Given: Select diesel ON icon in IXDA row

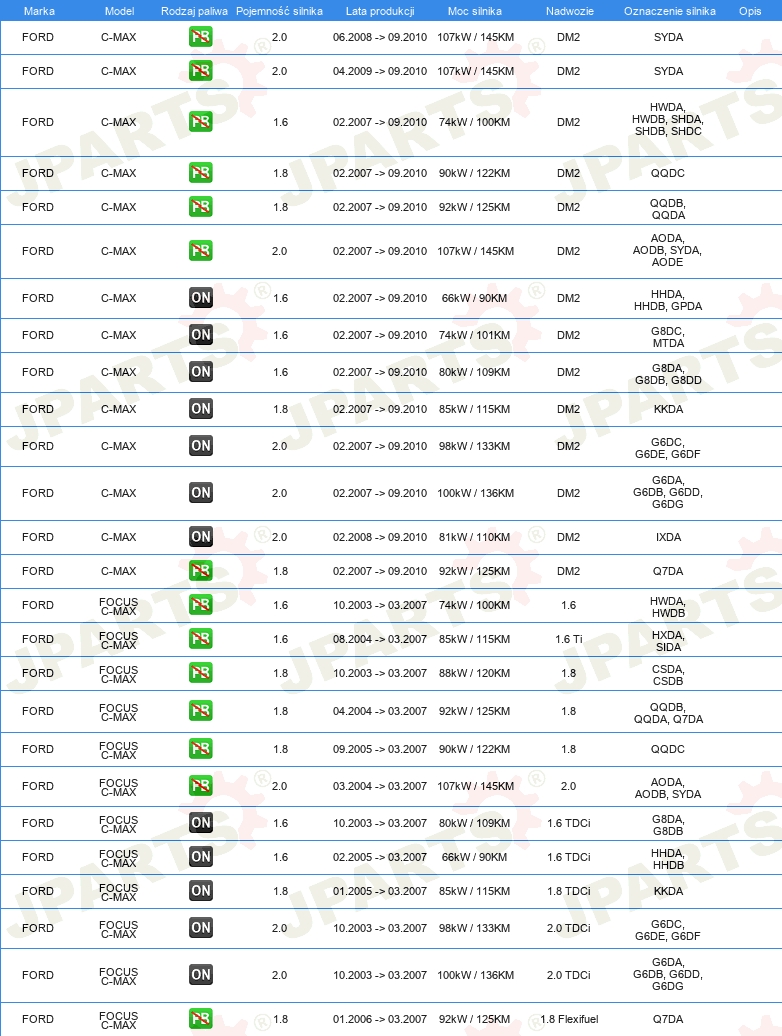Looking at the screenshot, I should 201,536.
